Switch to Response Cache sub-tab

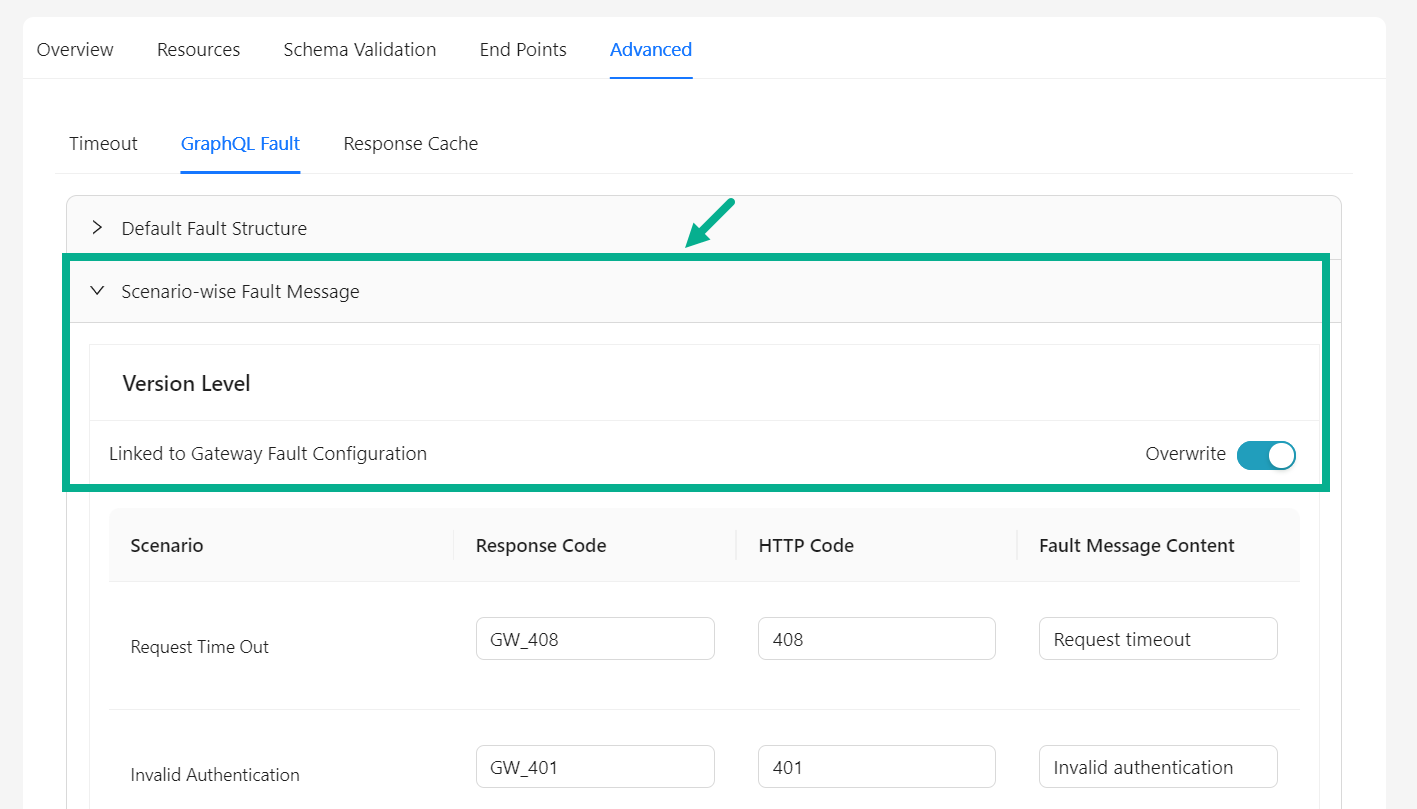click(410, 144)
